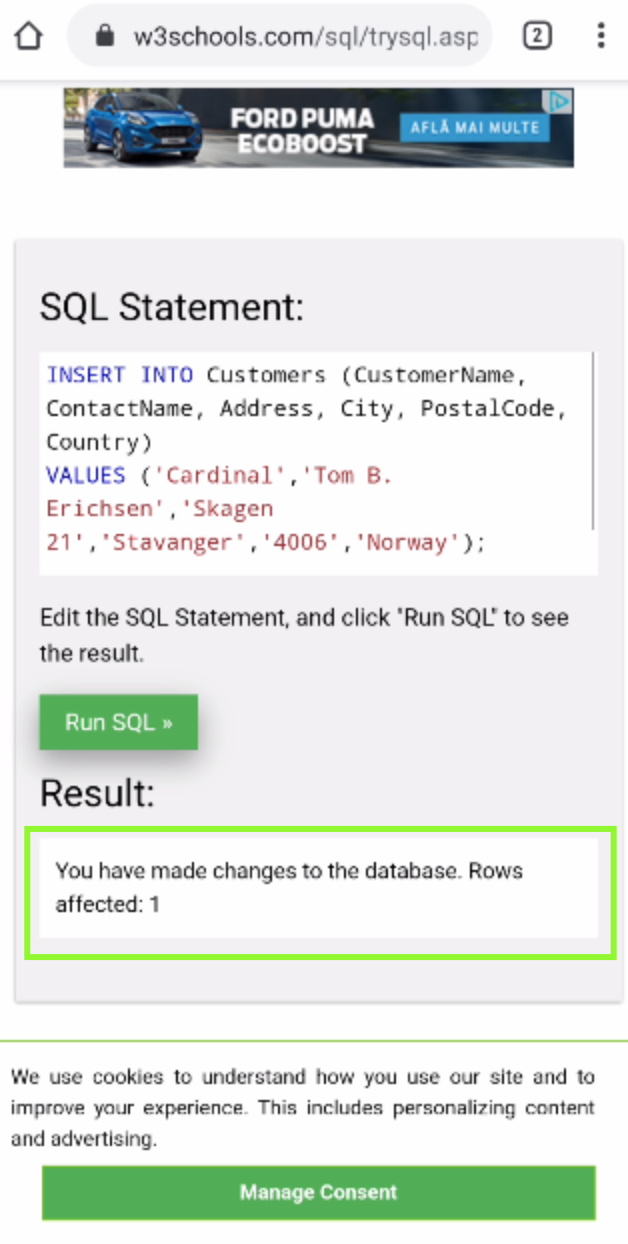Open Chrome's three-dot overflow menu

click(600, 35)
